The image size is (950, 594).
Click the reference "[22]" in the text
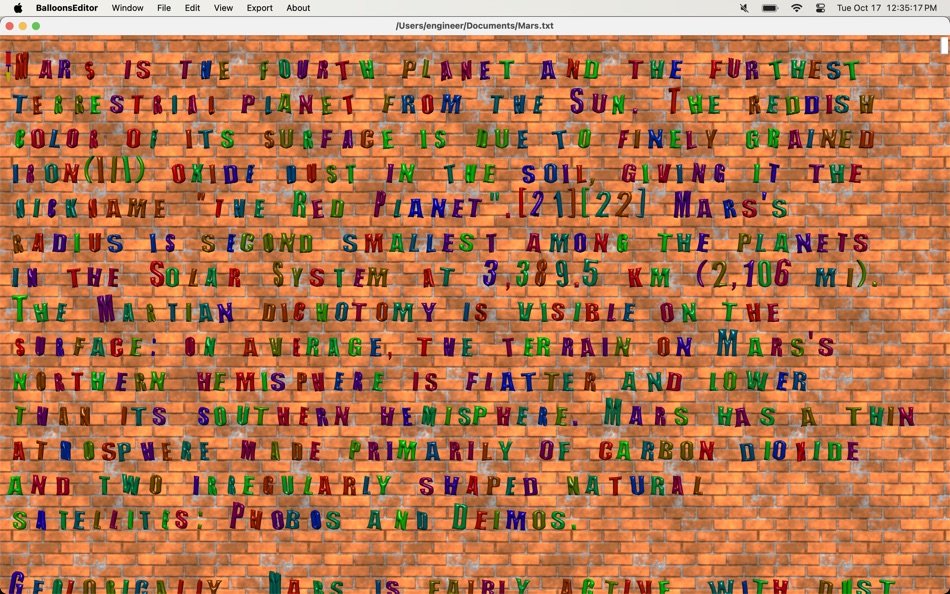click(x=614, y=205)
